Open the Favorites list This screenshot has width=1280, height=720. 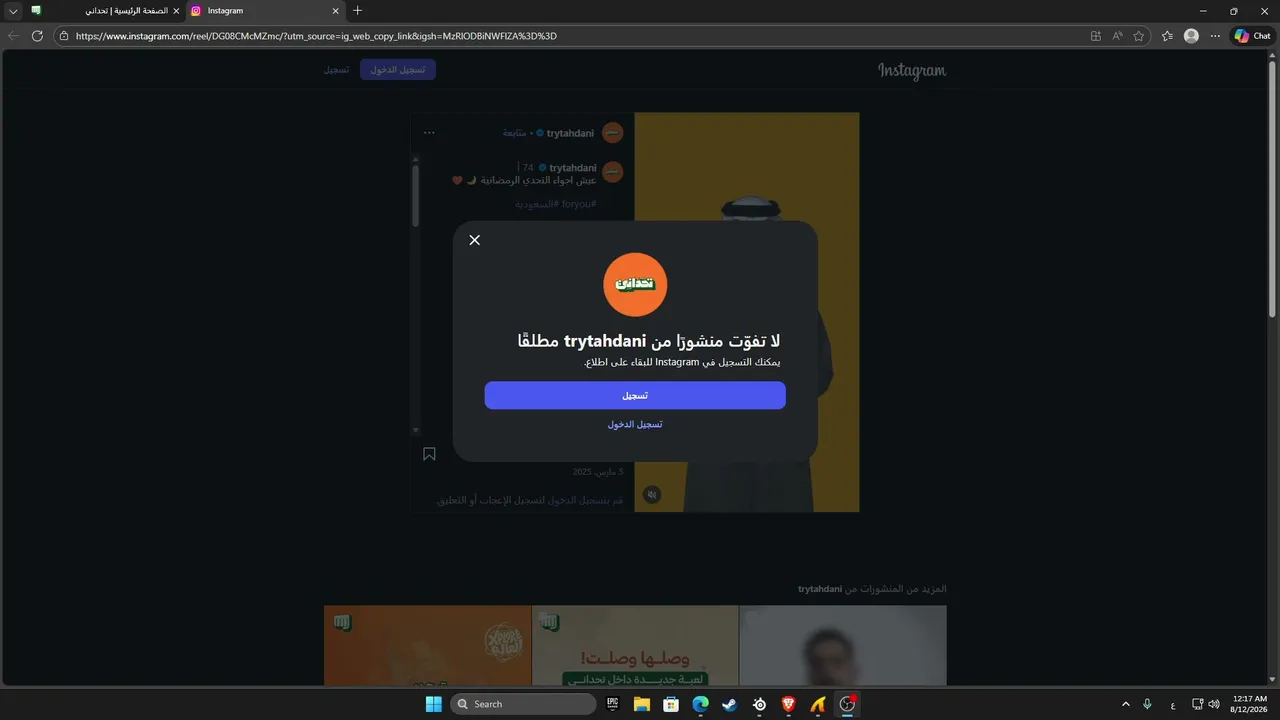1167,36
